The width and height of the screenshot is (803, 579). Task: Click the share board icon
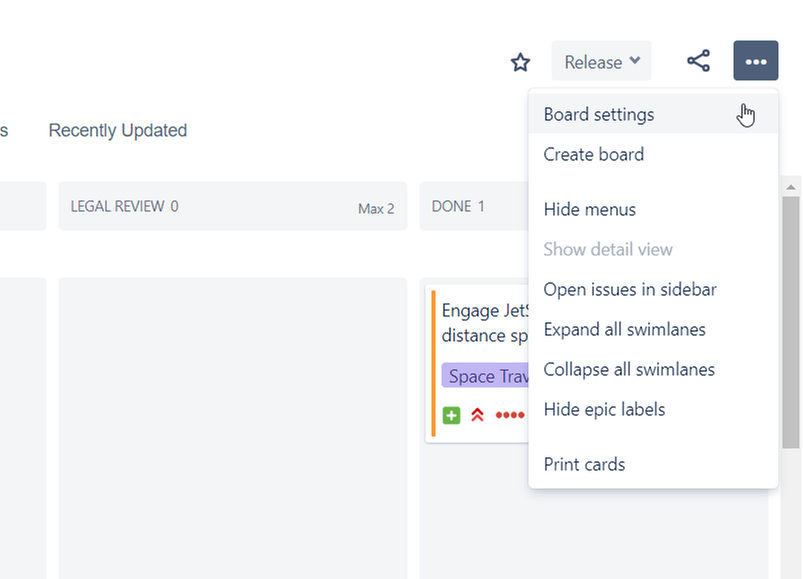click(698, 60)
